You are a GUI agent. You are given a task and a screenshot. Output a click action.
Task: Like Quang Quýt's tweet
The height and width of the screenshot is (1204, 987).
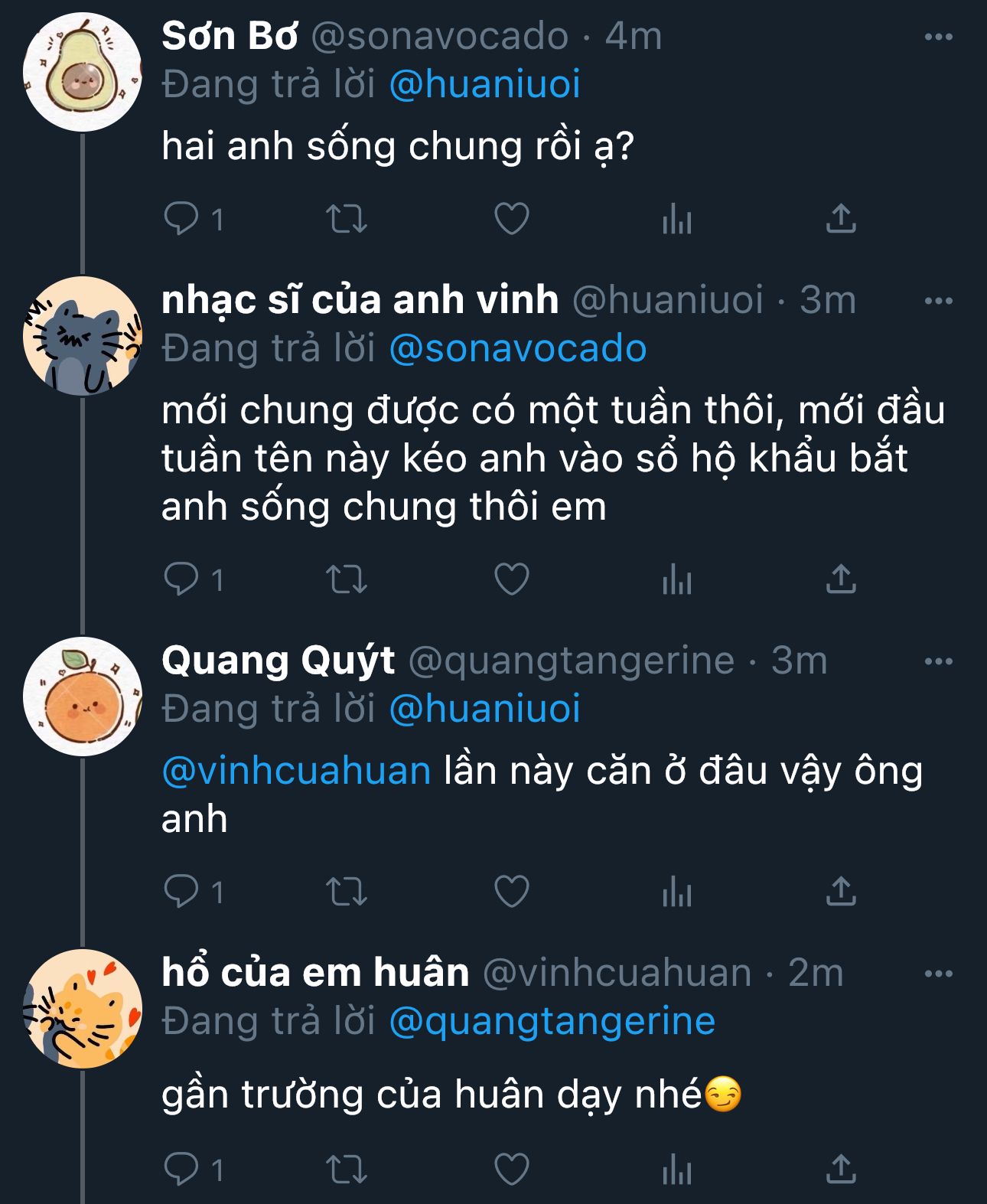click(512, 892)
